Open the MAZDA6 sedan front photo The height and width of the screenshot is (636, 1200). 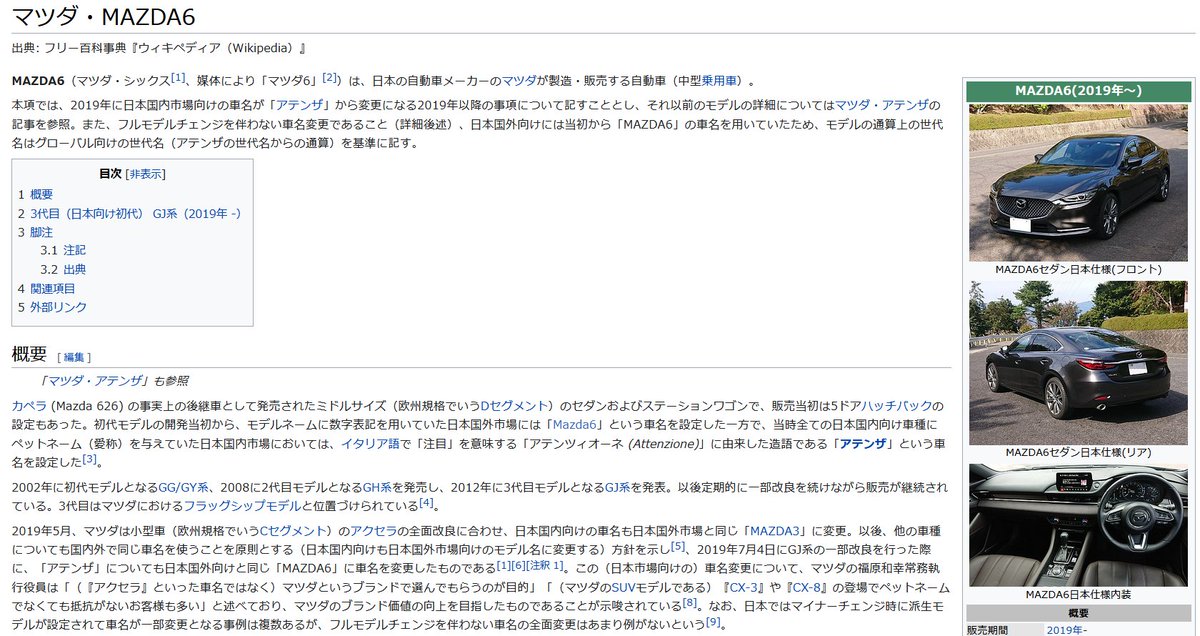tap(1078, 182)
